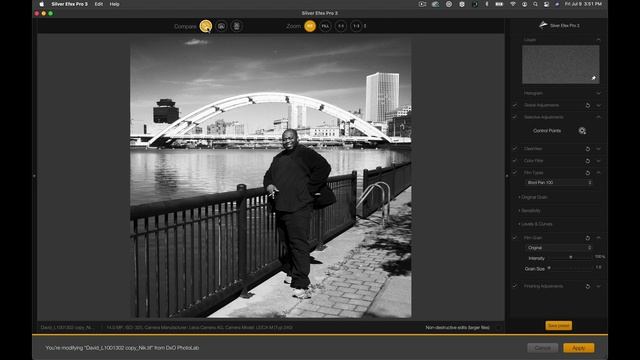Reset the Color Filter settings
Viewport: 640px width, 360px height.
588,161
